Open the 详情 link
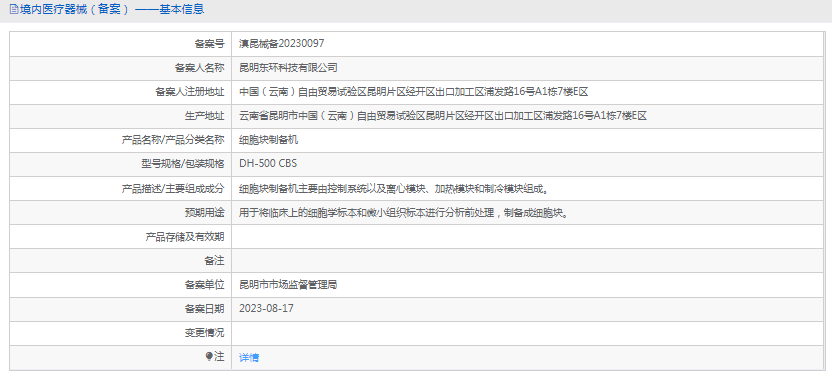 point(249,357)
